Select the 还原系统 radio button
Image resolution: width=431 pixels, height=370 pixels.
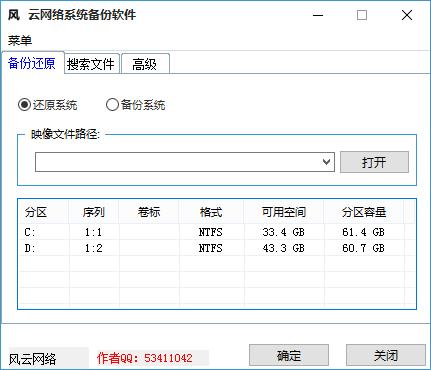(x=48, y=105)
